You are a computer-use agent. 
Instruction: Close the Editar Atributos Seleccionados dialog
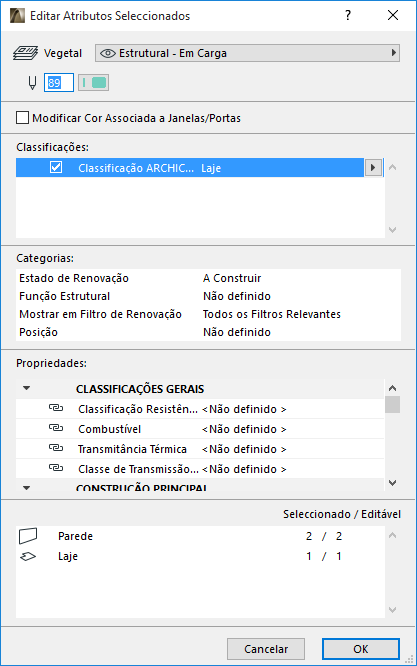(393, 16)
